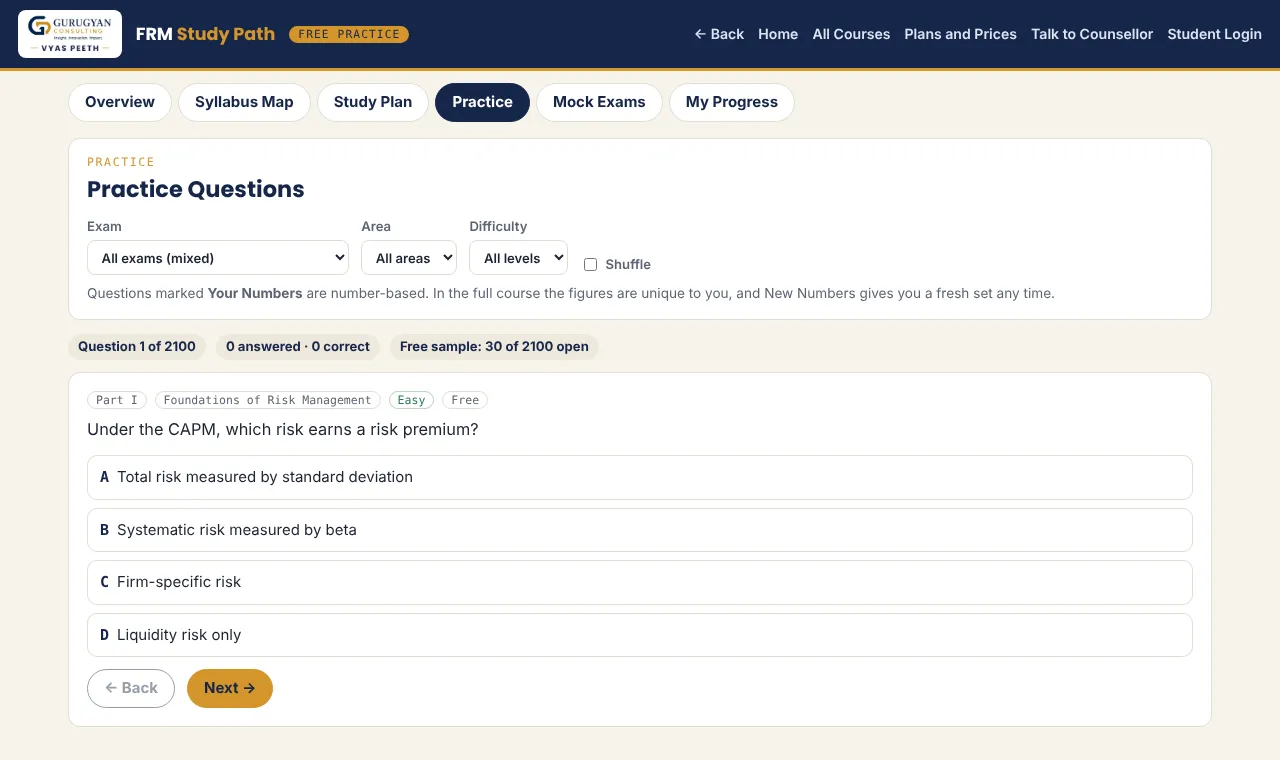Open Plans and Prices
The height and width of the screenshot is (760, 1280).
pyautogui.click(x=960, y=34)
